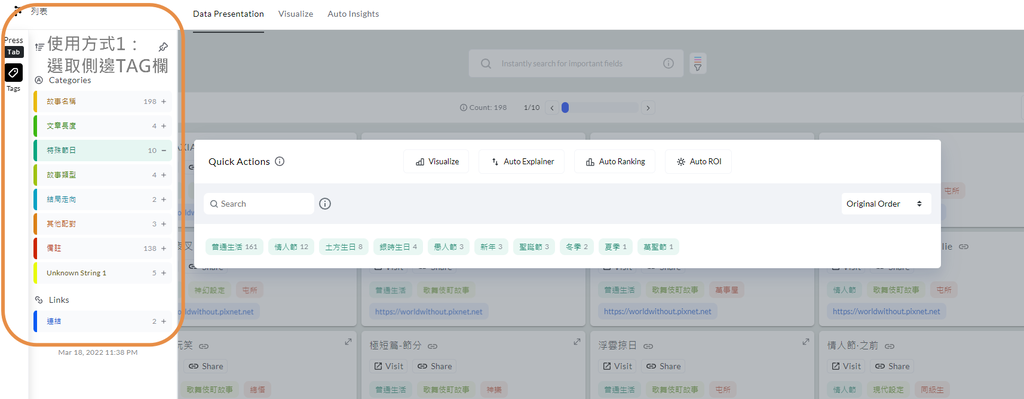Select the 聖誕節 3 tag chip
The width and height of the screenshot is (1024, 399).
click(x=534, y=247)
